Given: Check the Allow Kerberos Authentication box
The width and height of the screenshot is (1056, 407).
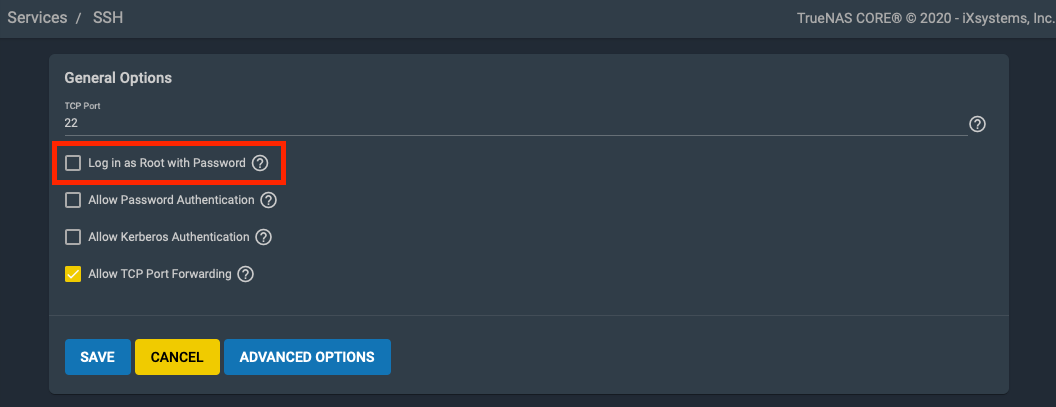Looking at the screenshot, I should point(73,237).
